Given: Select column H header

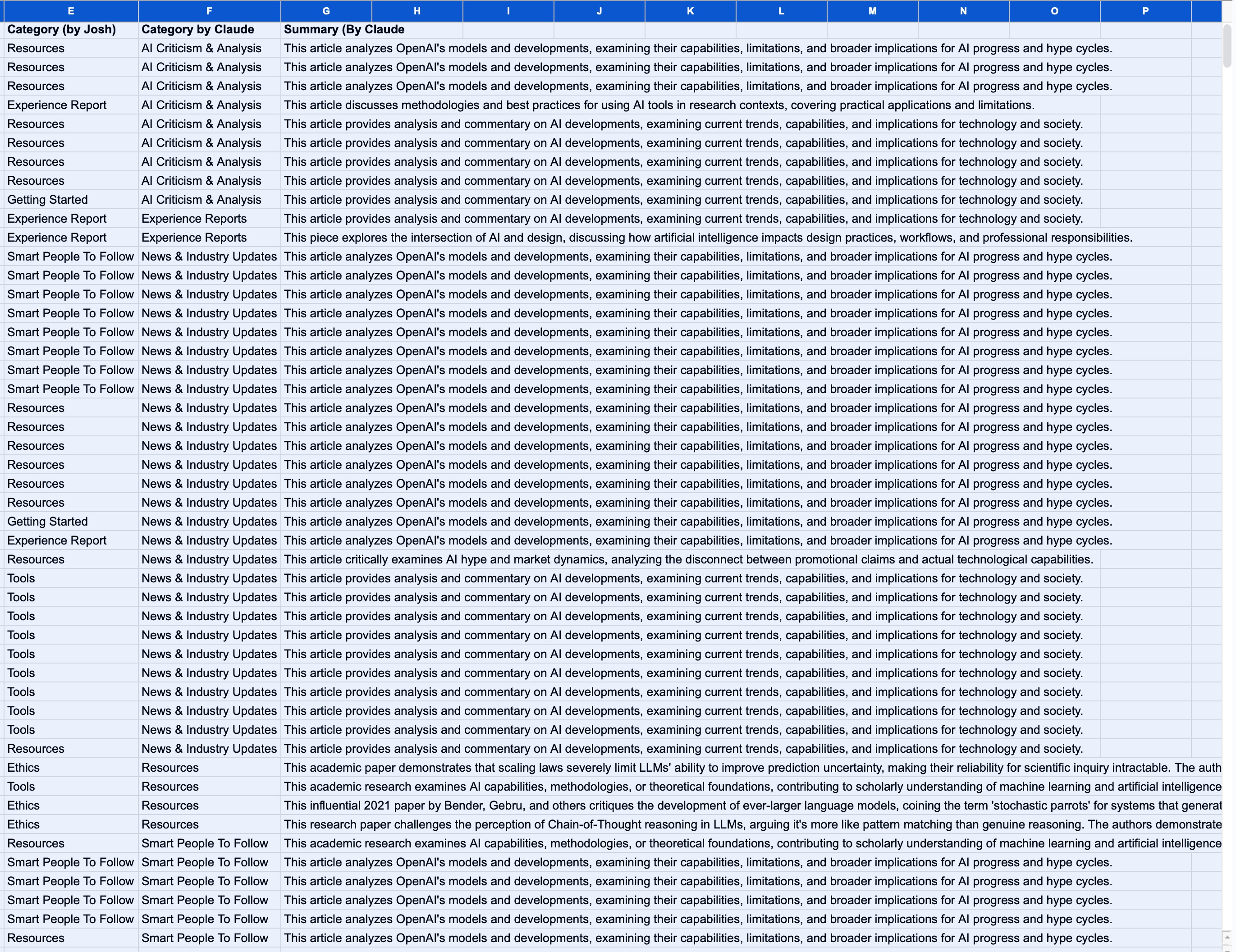Looking at the screenshot, I should [x=417, y=11].
